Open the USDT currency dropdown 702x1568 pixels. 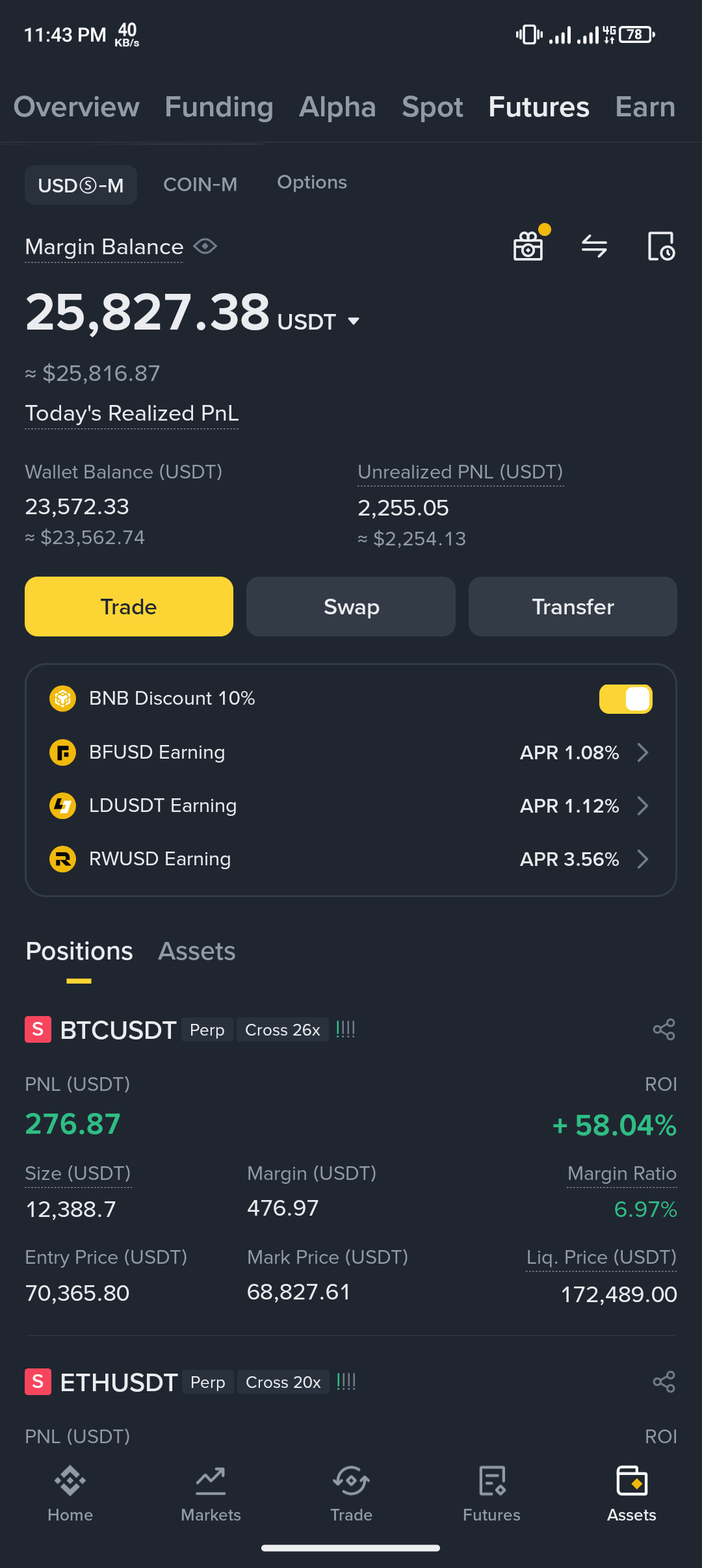coord(354,321)
